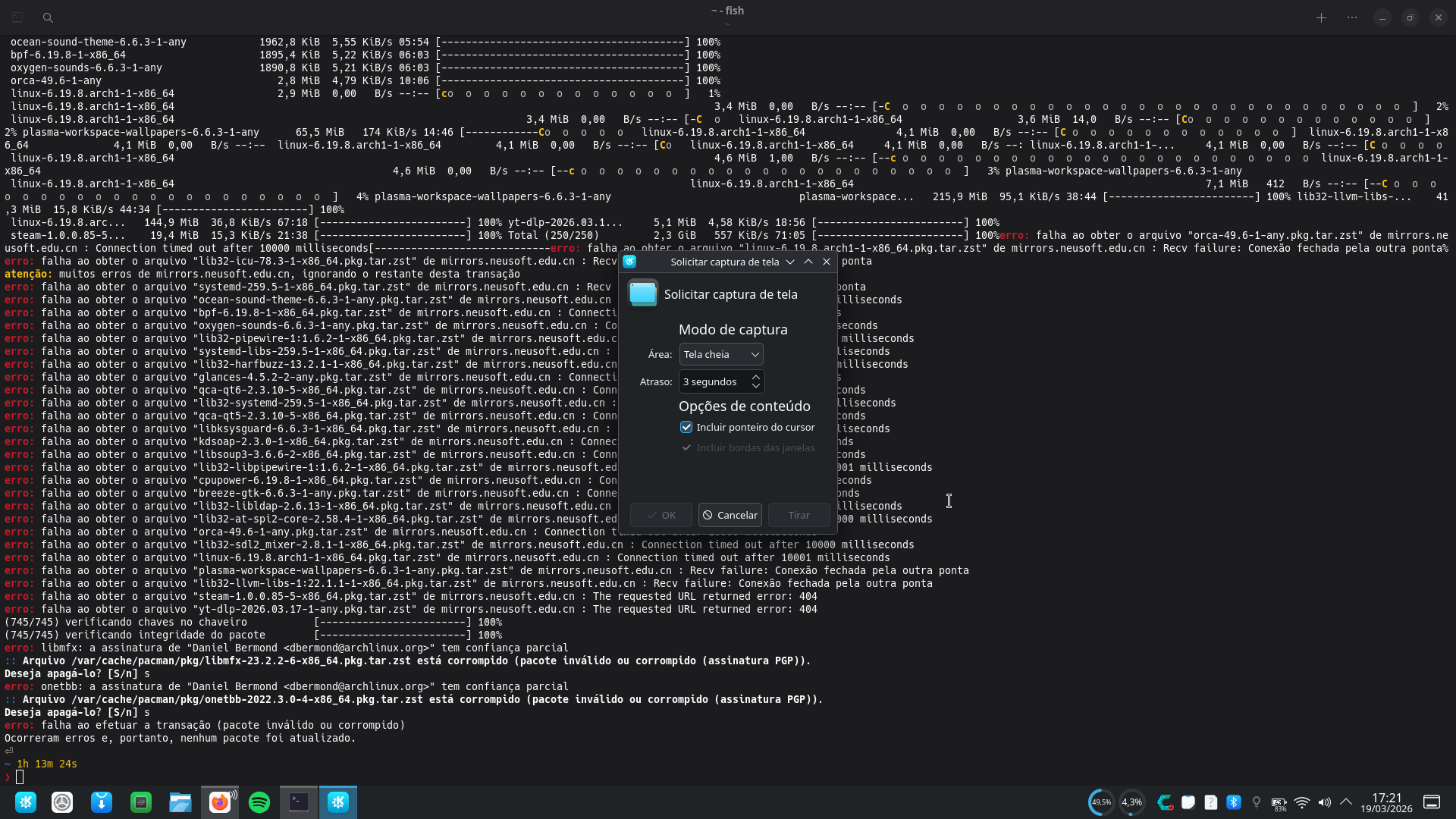Click the clock showing 17:21
Viewport: 1456px width, 819px height.
tap(1386, 802)
